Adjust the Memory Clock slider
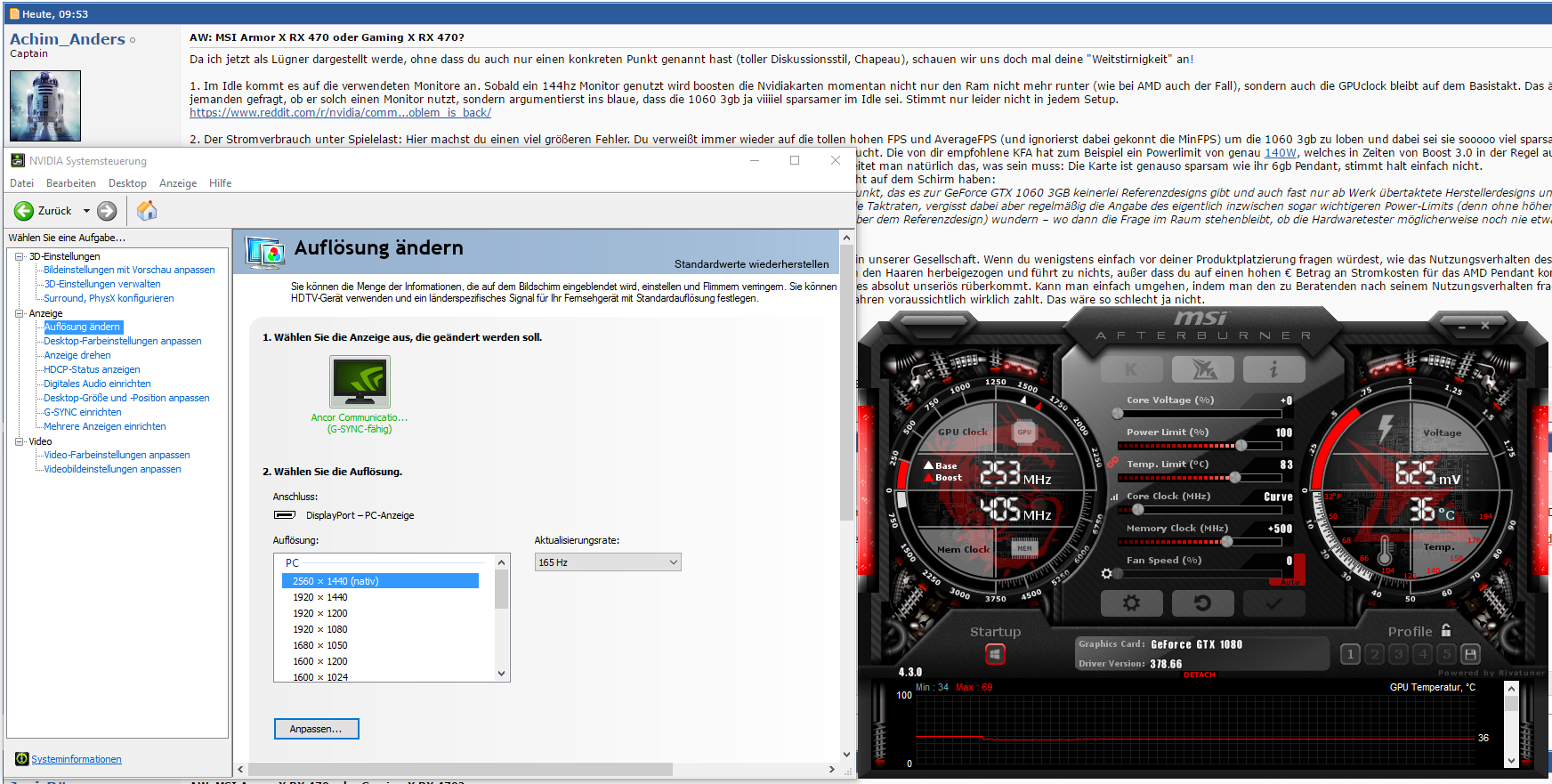The height and width of the screenshot is (784, 1552). 1200,541
